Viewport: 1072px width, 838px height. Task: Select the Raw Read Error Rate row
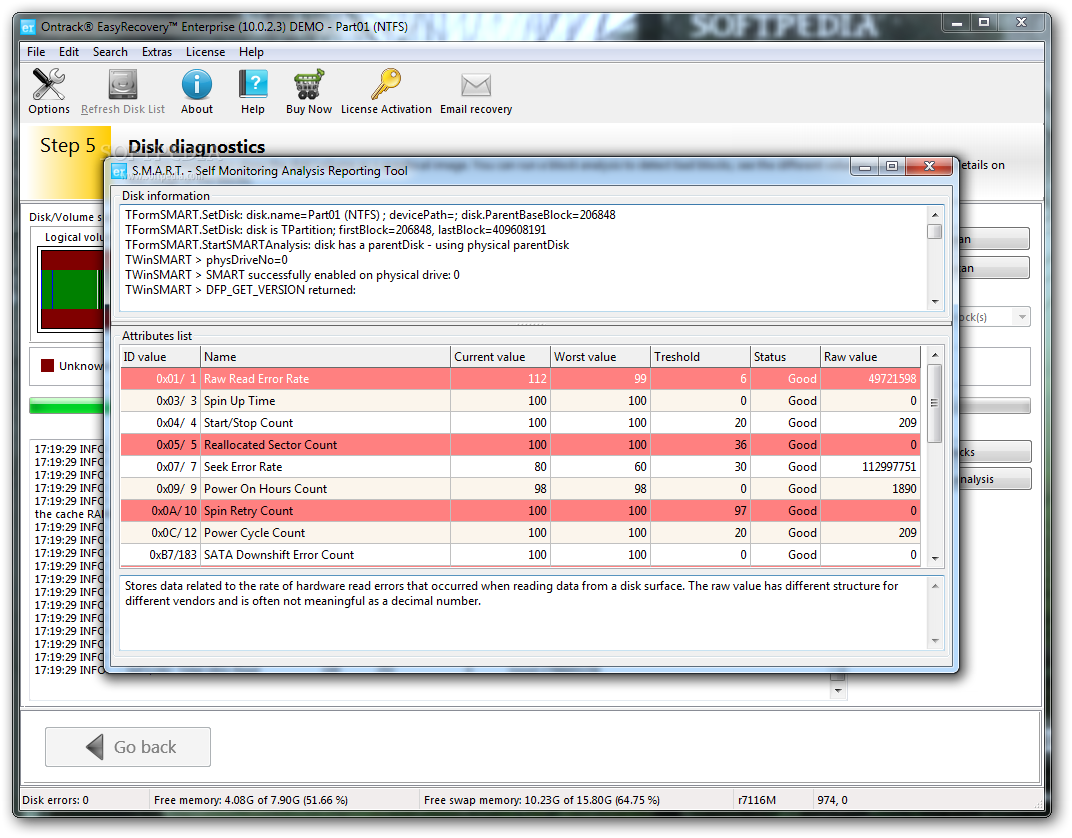tap(520, 379)
